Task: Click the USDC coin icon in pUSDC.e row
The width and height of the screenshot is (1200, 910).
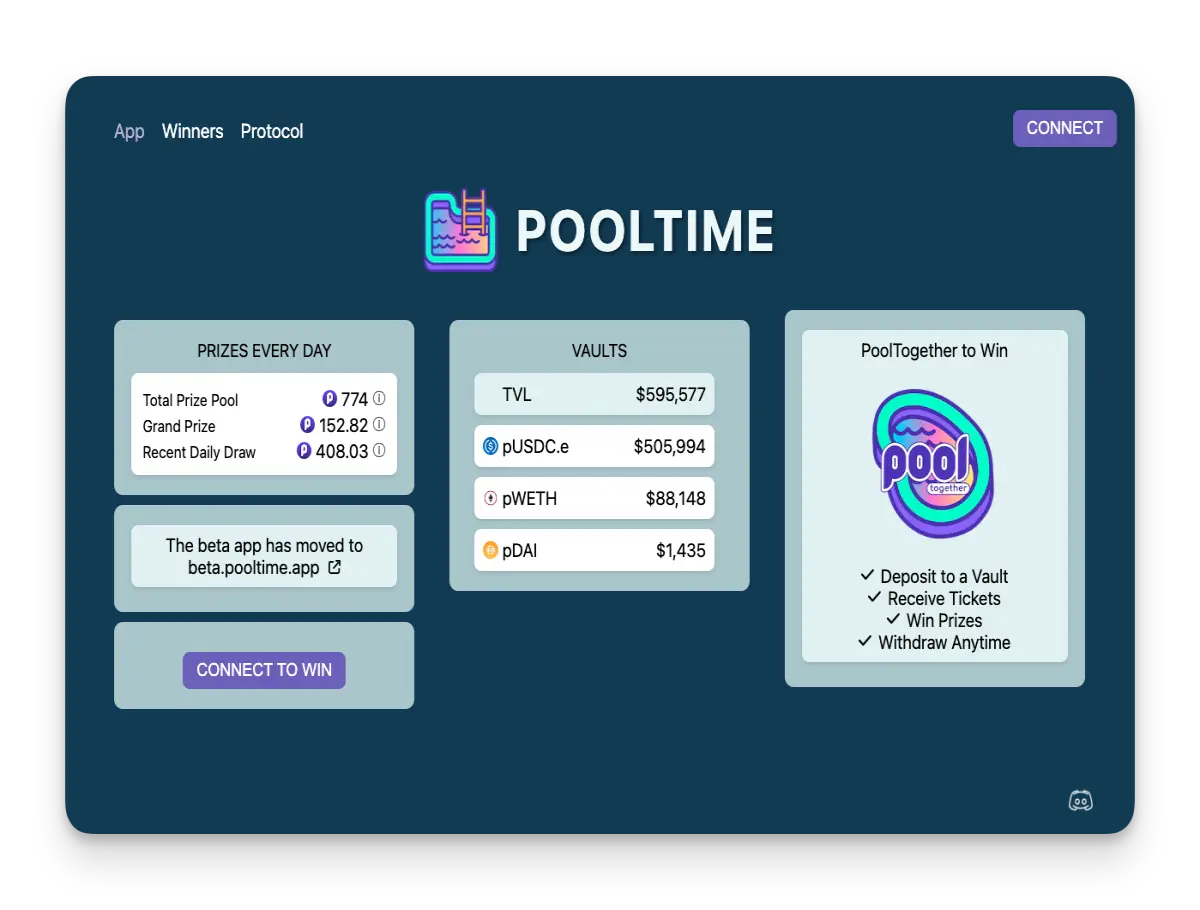Action: click(x=490, y=446)
